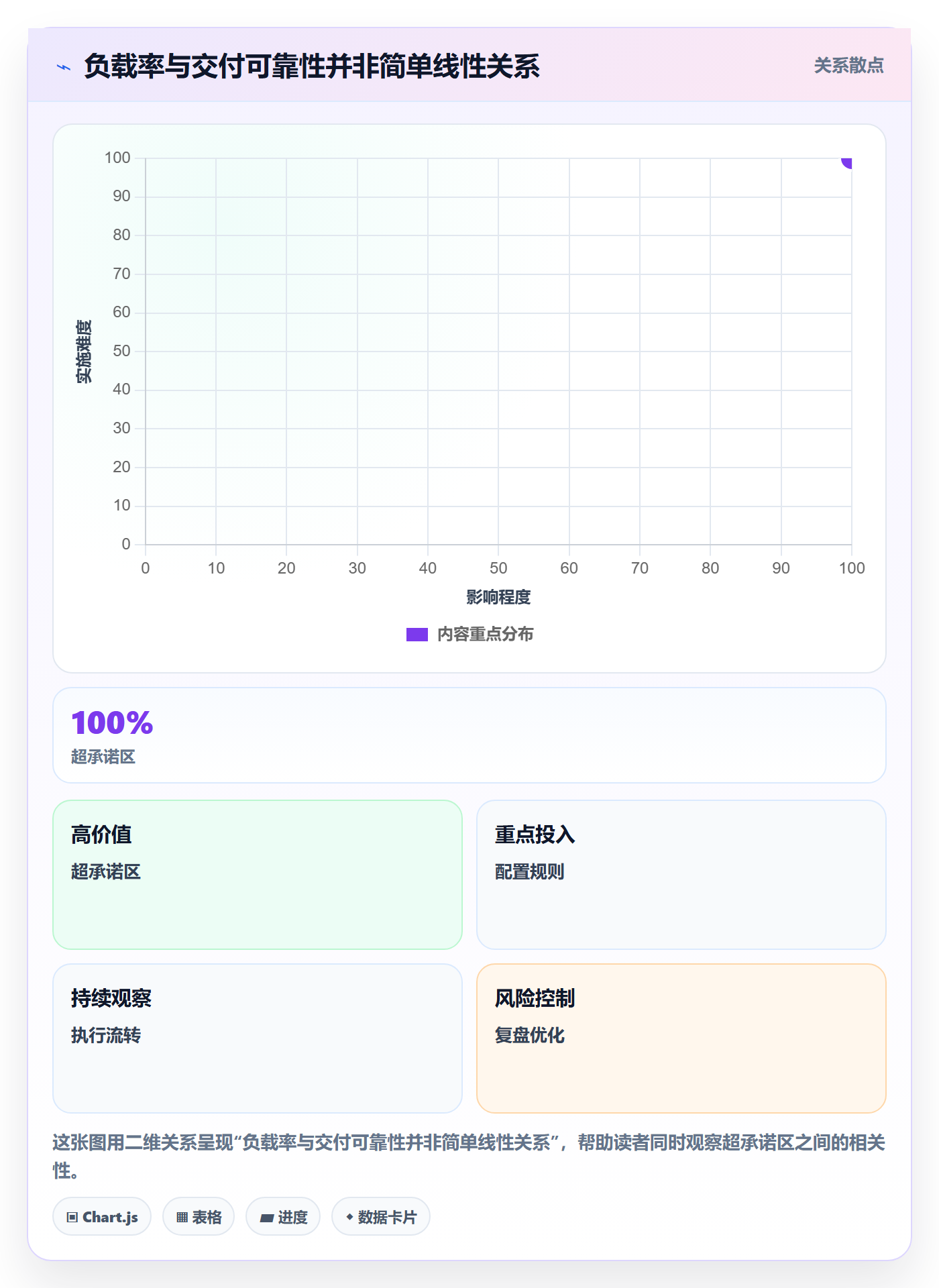The height and width of the screenshot is (1288, 939).
Task: Click the 配置规则 text in 重点投入 card
Action: point(530,871)
